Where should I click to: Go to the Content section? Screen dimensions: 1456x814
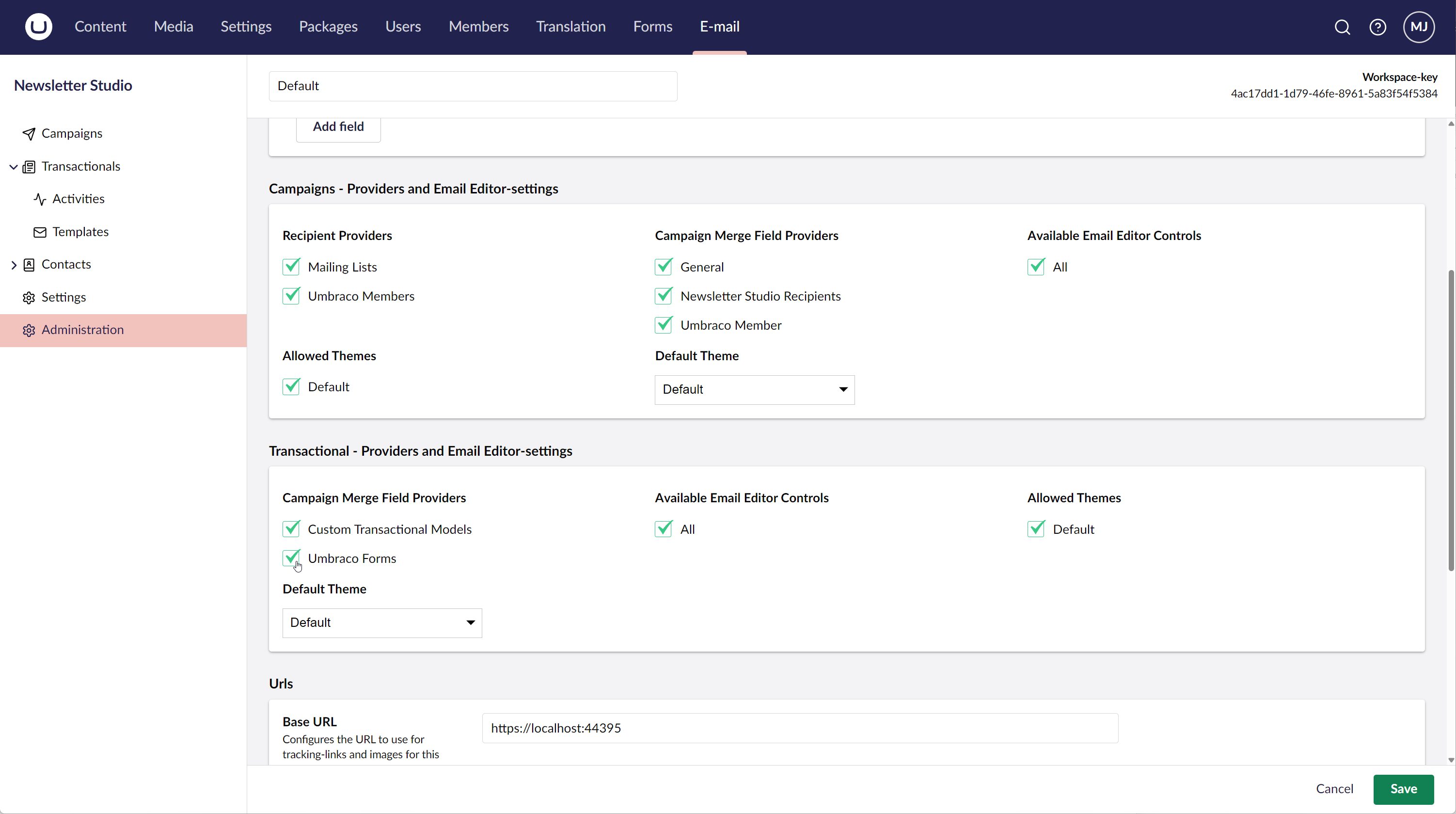[100, 27]
